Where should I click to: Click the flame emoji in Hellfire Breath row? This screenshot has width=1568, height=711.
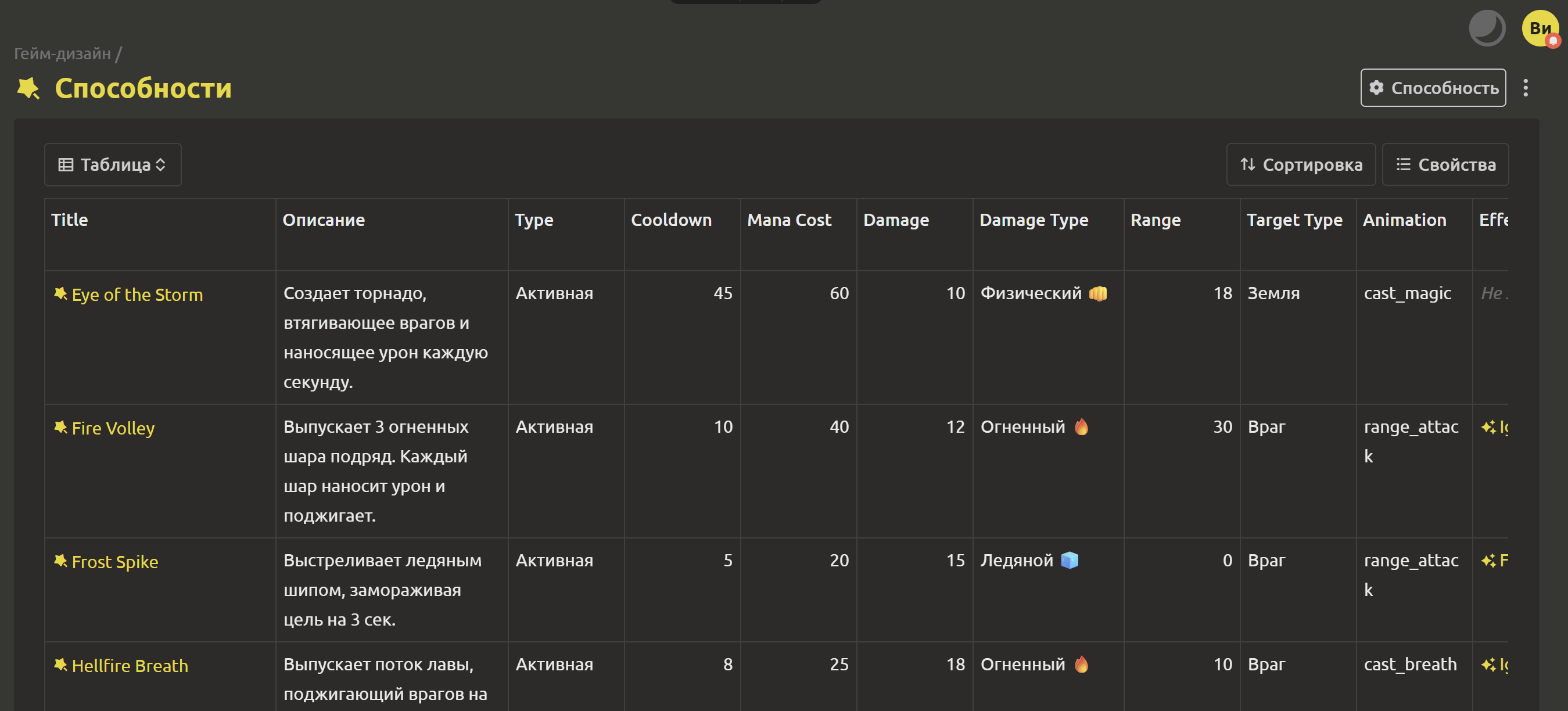[1081, 664]
